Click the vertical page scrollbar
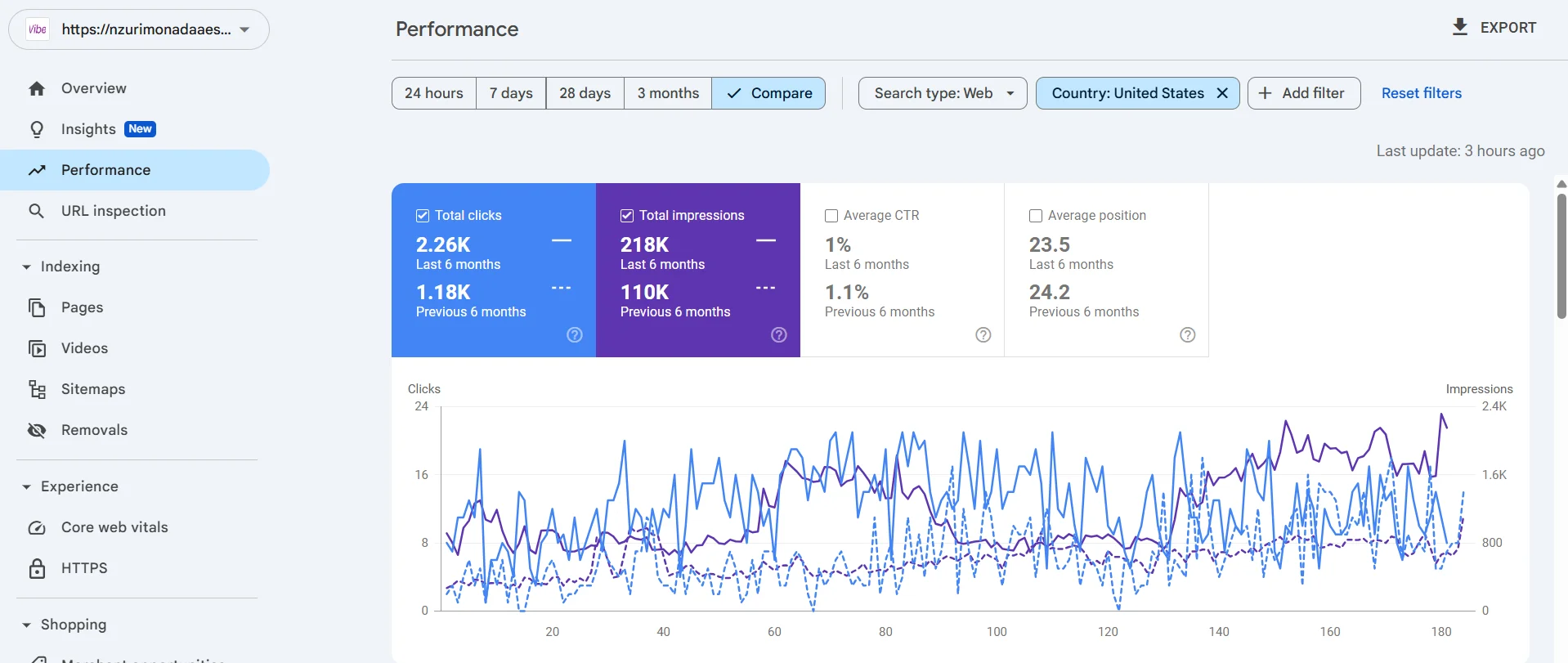This screenshot has width=1568, height=663. pyautogui.click(x=1561, y=253)
